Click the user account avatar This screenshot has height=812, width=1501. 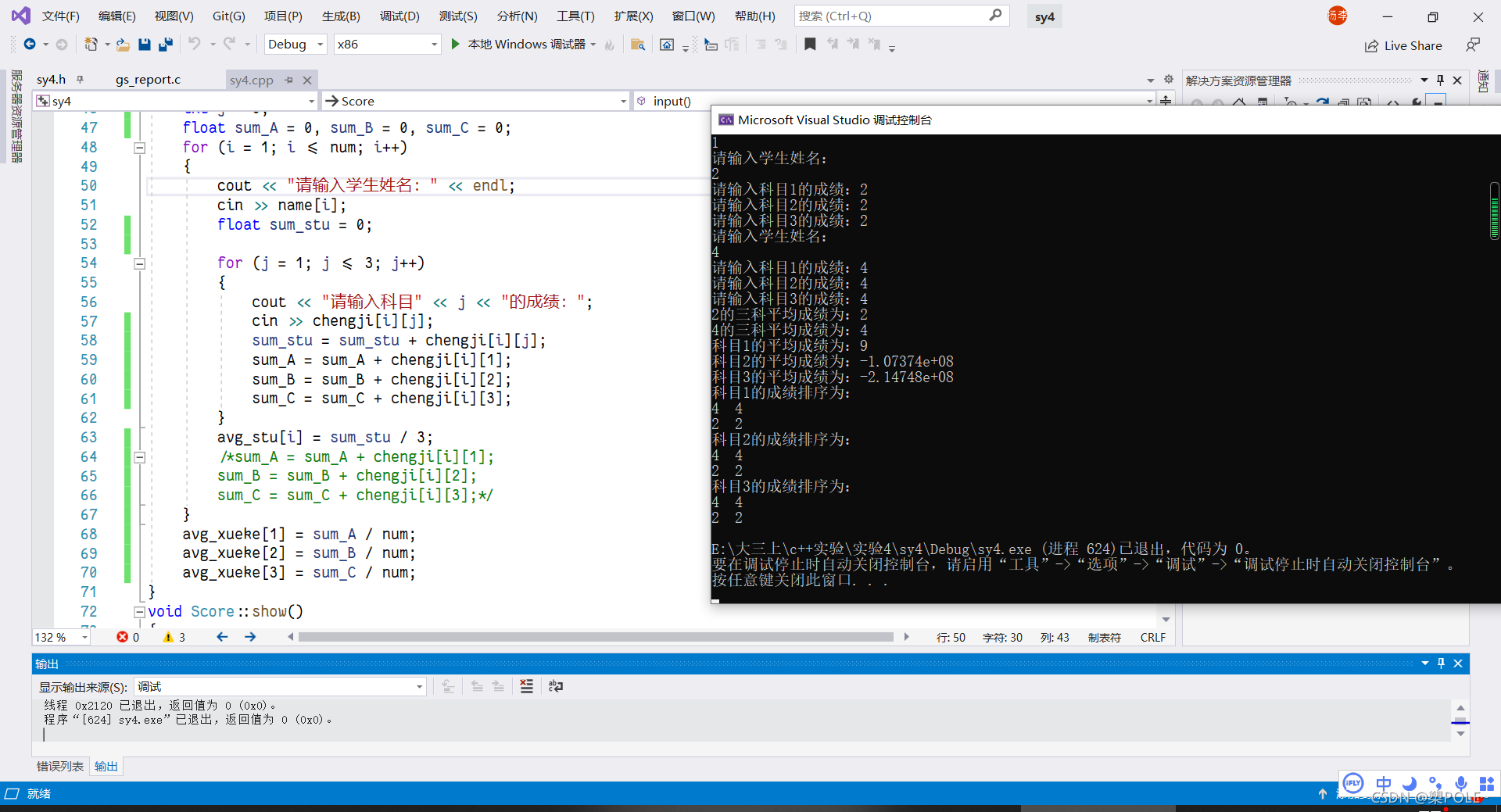(1338, 16)
